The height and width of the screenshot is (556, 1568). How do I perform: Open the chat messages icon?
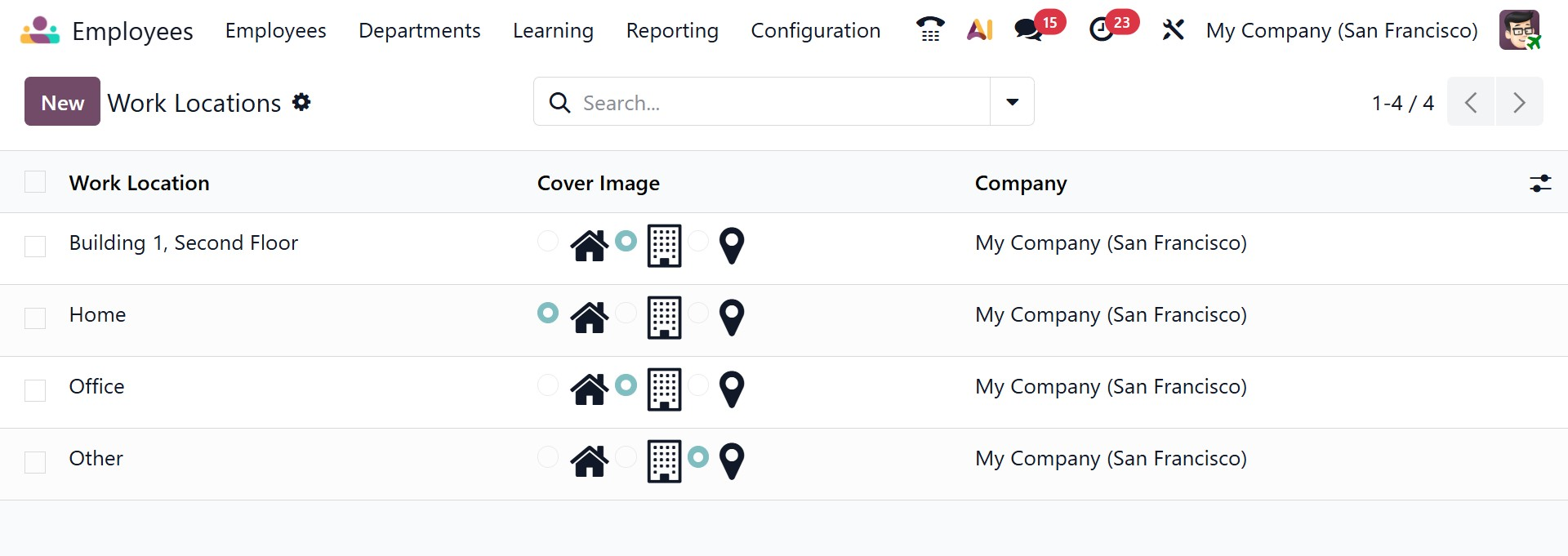1028,30
